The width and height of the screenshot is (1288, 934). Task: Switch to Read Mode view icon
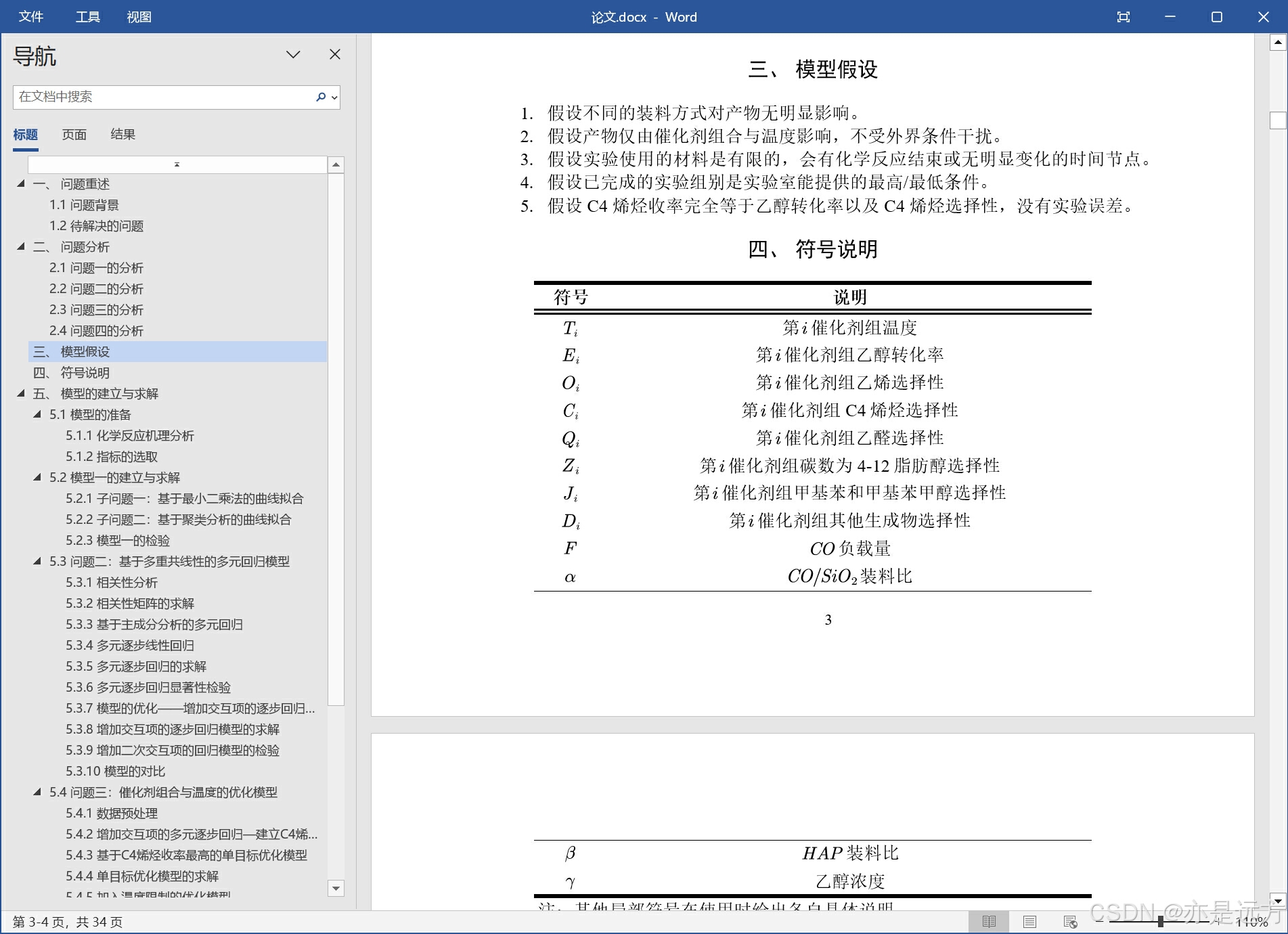[989, 922]
